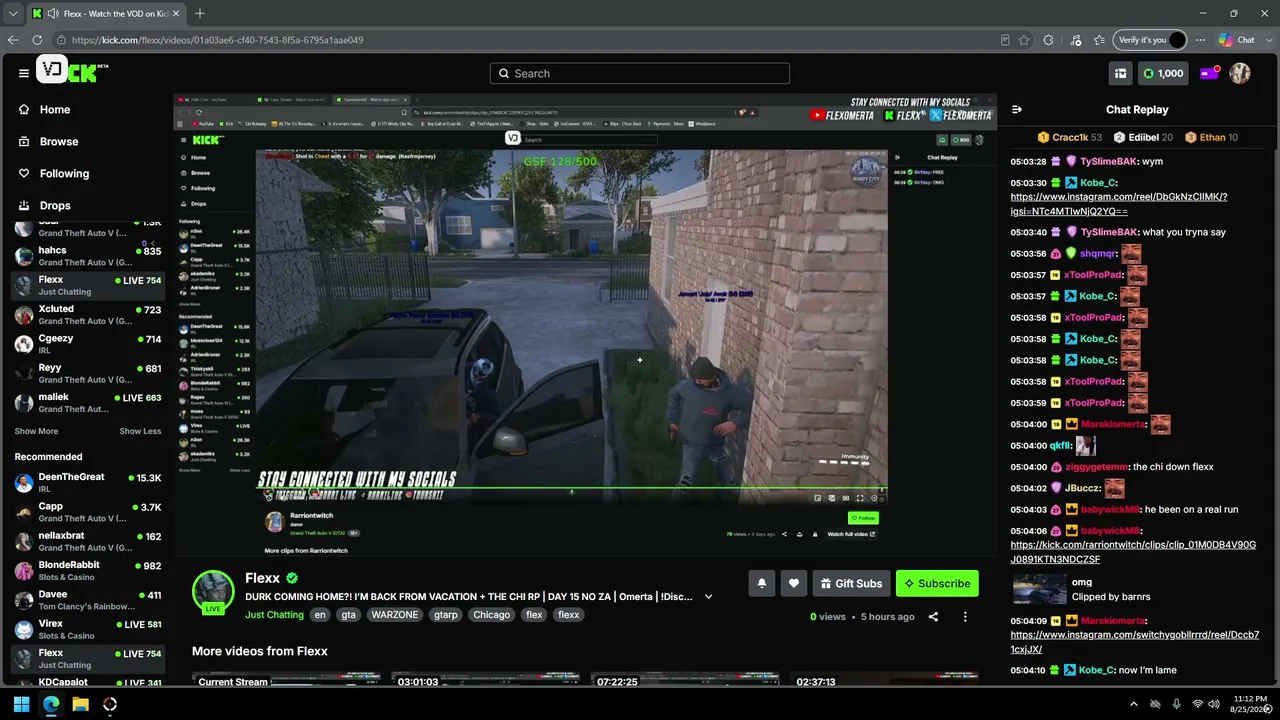Go back with the browser back arrow
Screen dimensions: 1280x720
13,40
